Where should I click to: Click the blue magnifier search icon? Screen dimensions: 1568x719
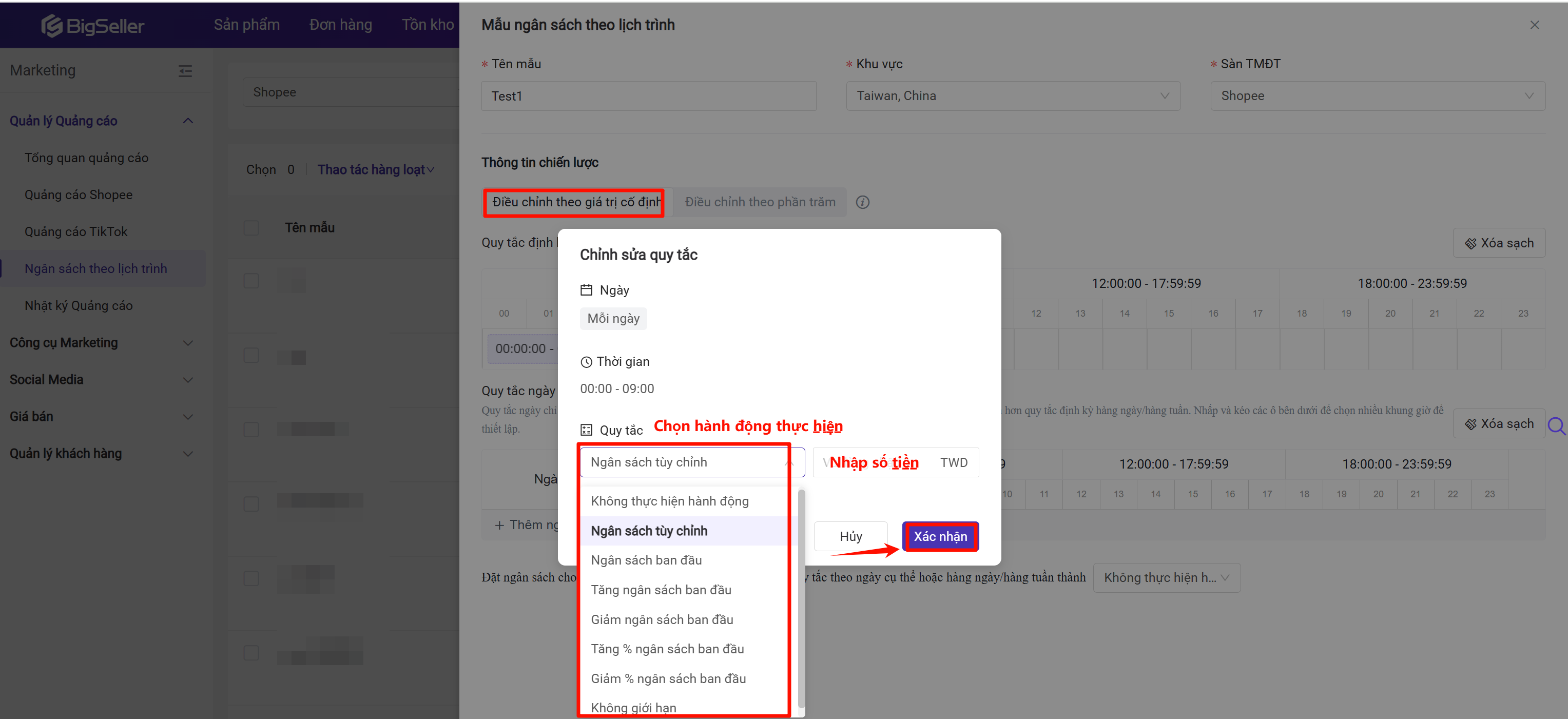click(x=1556, y=425)
